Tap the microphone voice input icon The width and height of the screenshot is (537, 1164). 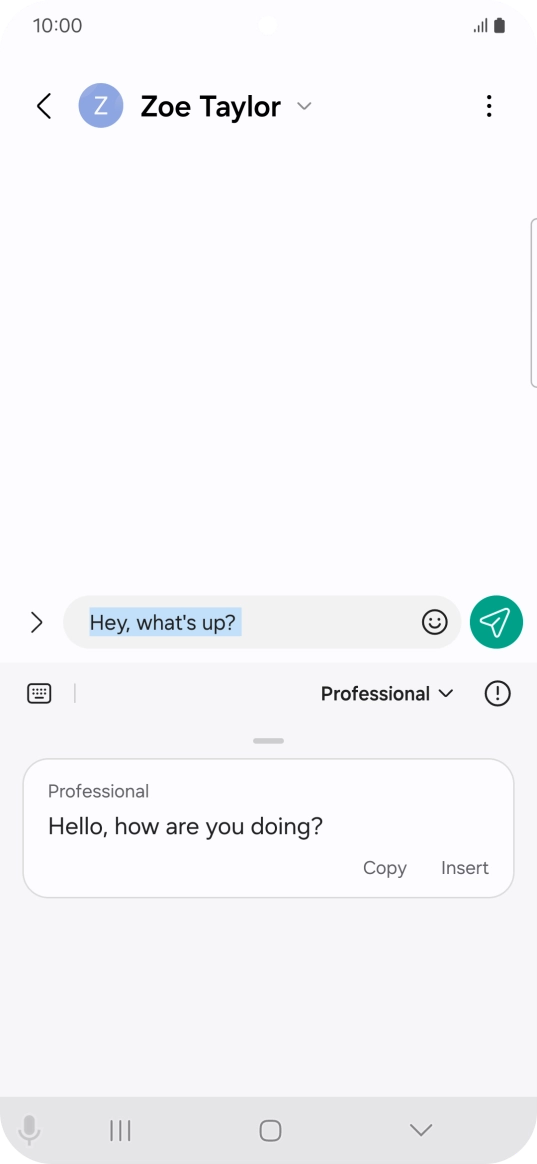(x=30, y=1130)
